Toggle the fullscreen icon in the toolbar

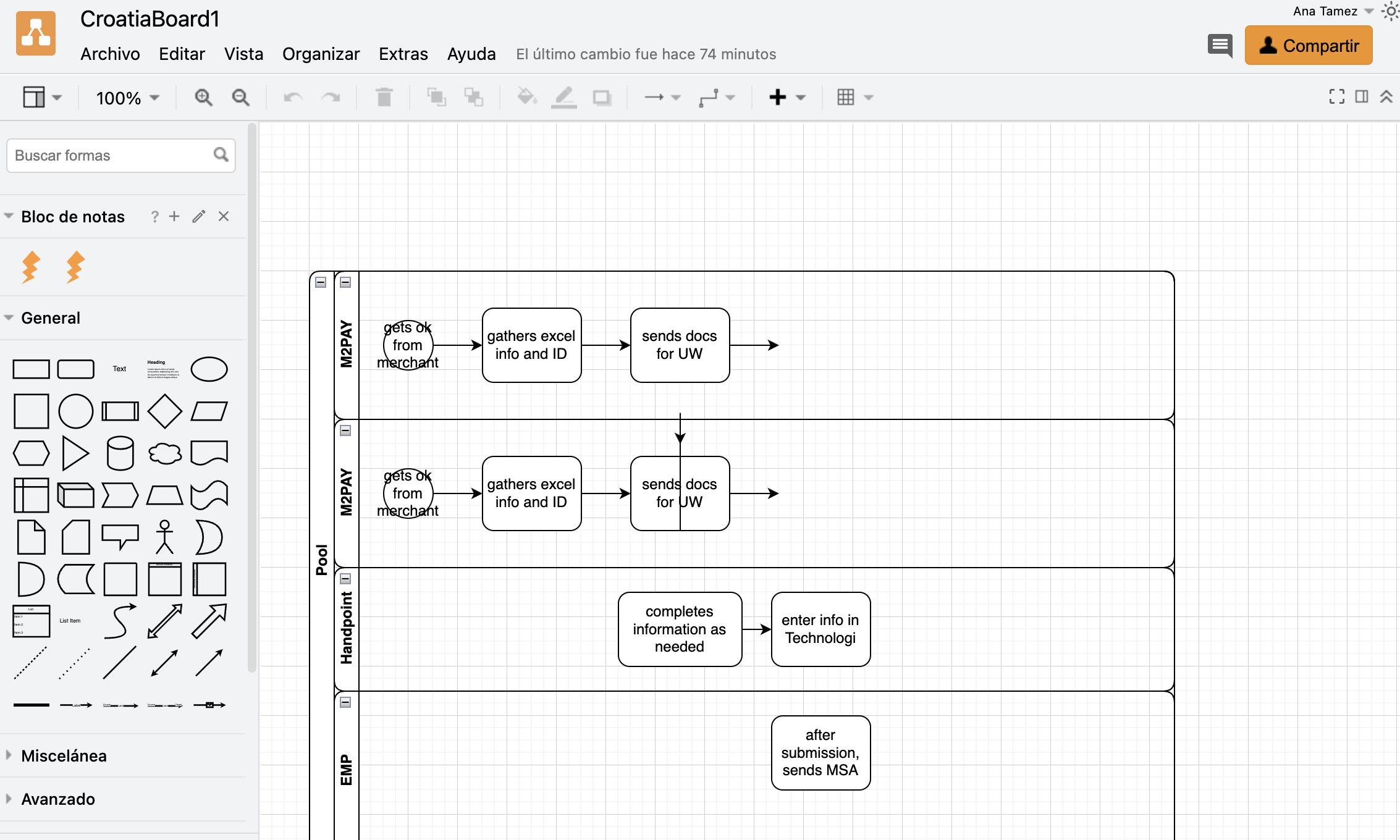click(1336, 96)
